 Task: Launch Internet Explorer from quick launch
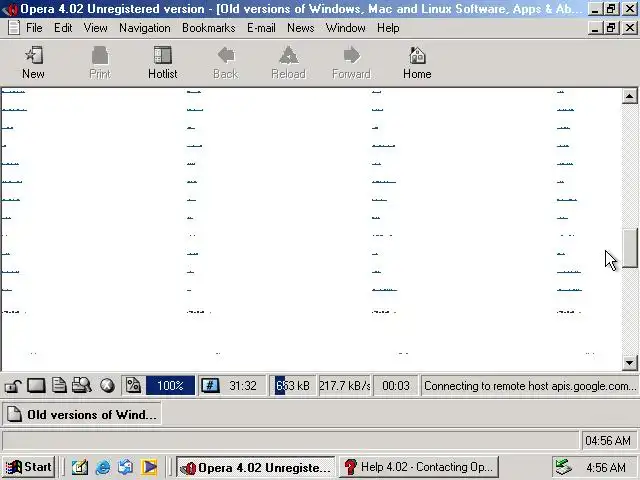[x=102, y=467]
